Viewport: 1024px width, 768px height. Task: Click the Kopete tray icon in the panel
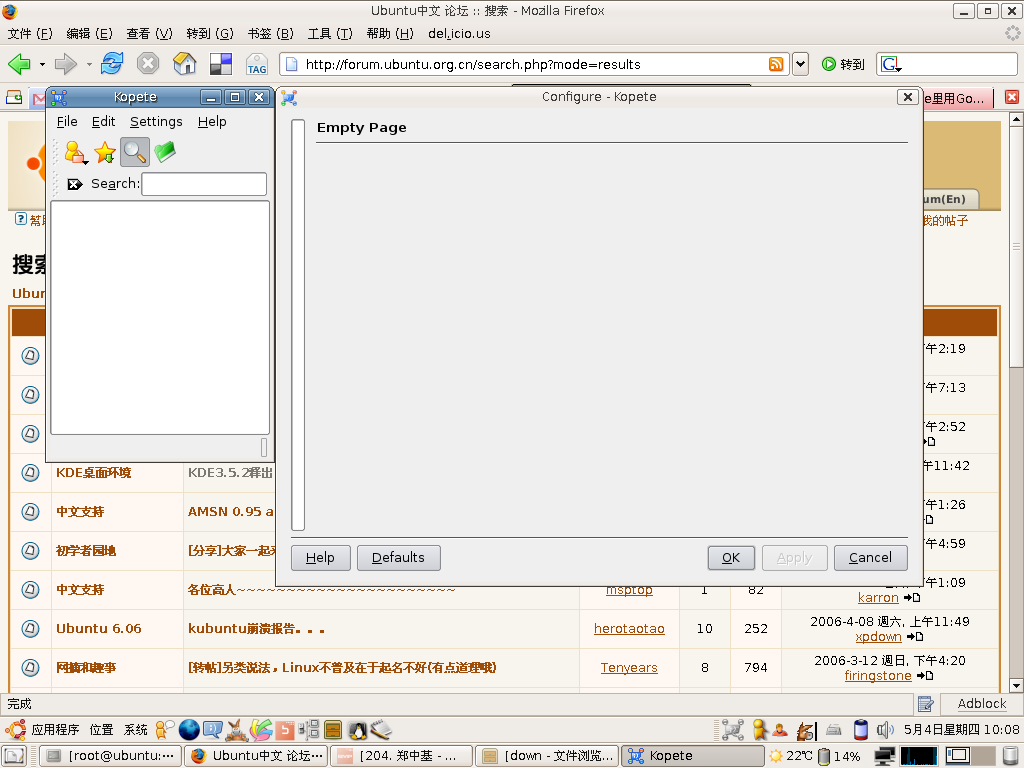[733, 729]
